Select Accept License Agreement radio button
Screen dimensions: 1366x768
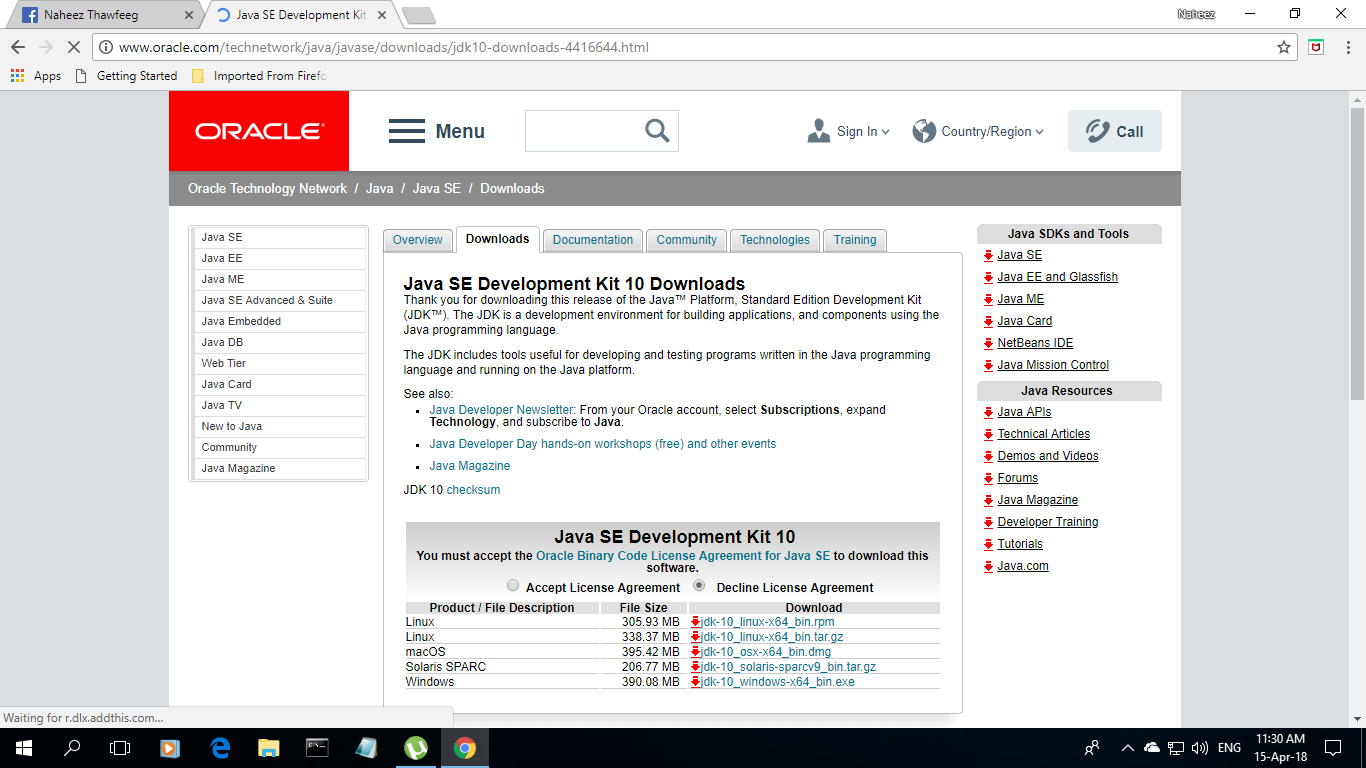pos(513,585)
